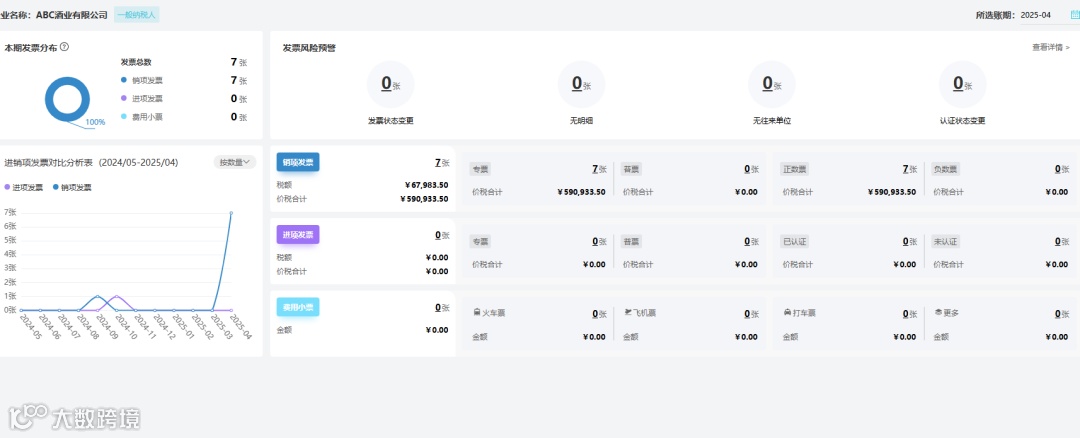Open the calendar icon beside 所选账期

point(1075,14)
